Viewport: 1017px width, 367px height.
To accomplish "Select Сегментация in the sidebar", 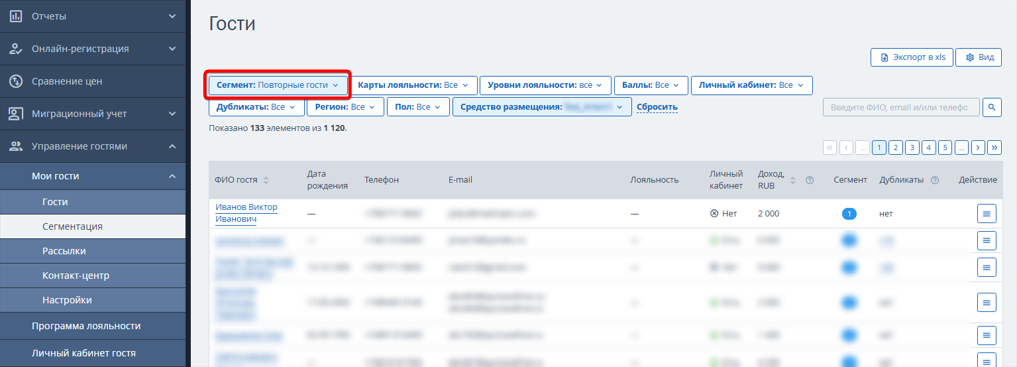I will point(92,227).
